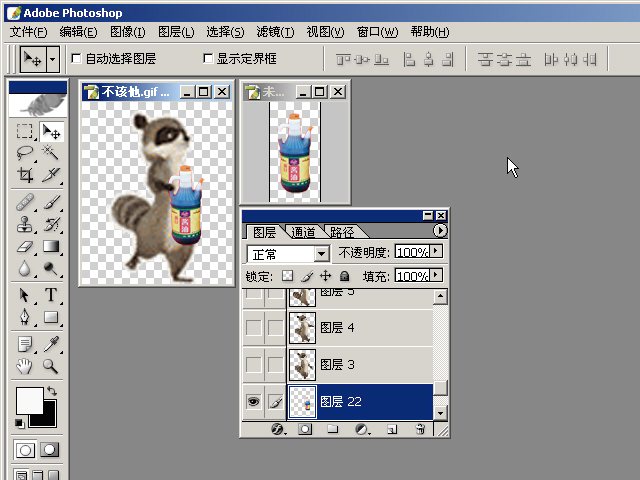Screen dimensions: 640x480
Task: Open Layers panel flyout menu
Action: pos(440,231)
